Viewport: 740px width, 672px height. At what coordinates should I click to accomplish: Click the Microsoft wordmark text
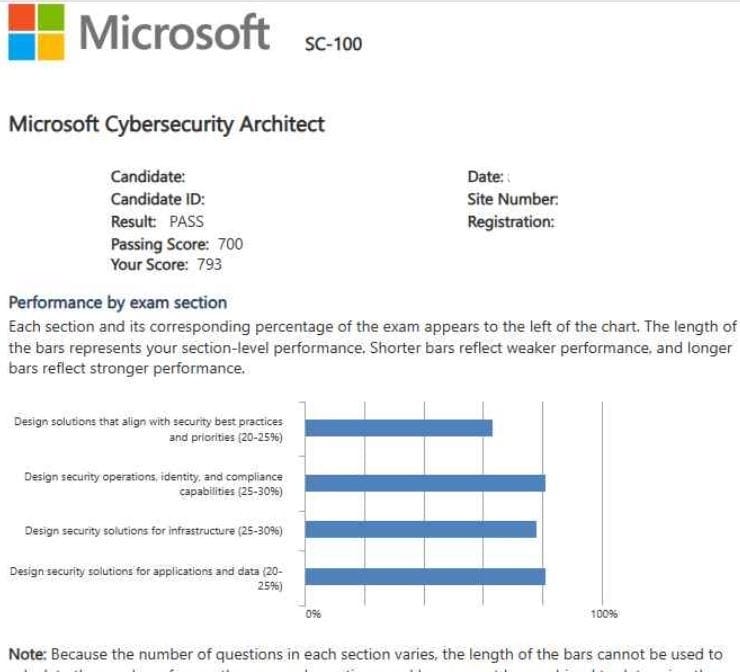pos(174,31)
